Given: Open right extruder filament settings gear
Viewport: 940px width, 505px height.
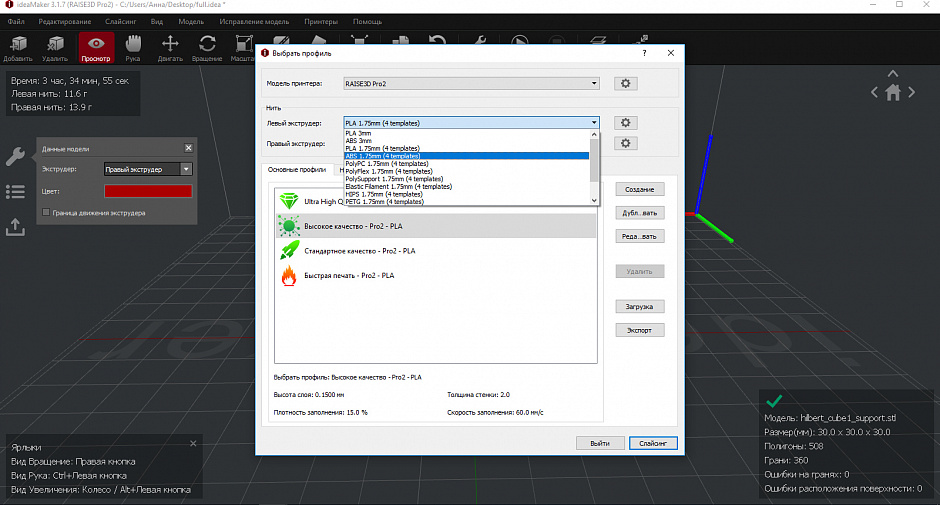Looking at the screenshot, I should pyautogui.click(x=625, y=143).
